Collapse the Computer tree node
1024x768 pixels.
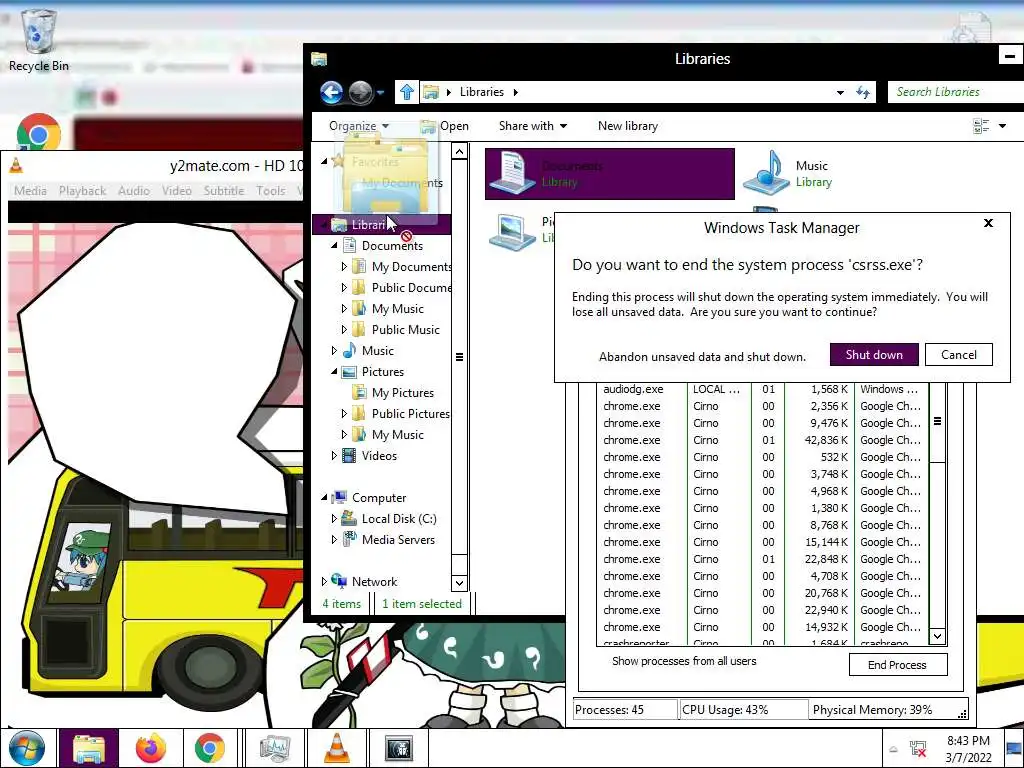[325, 498]
